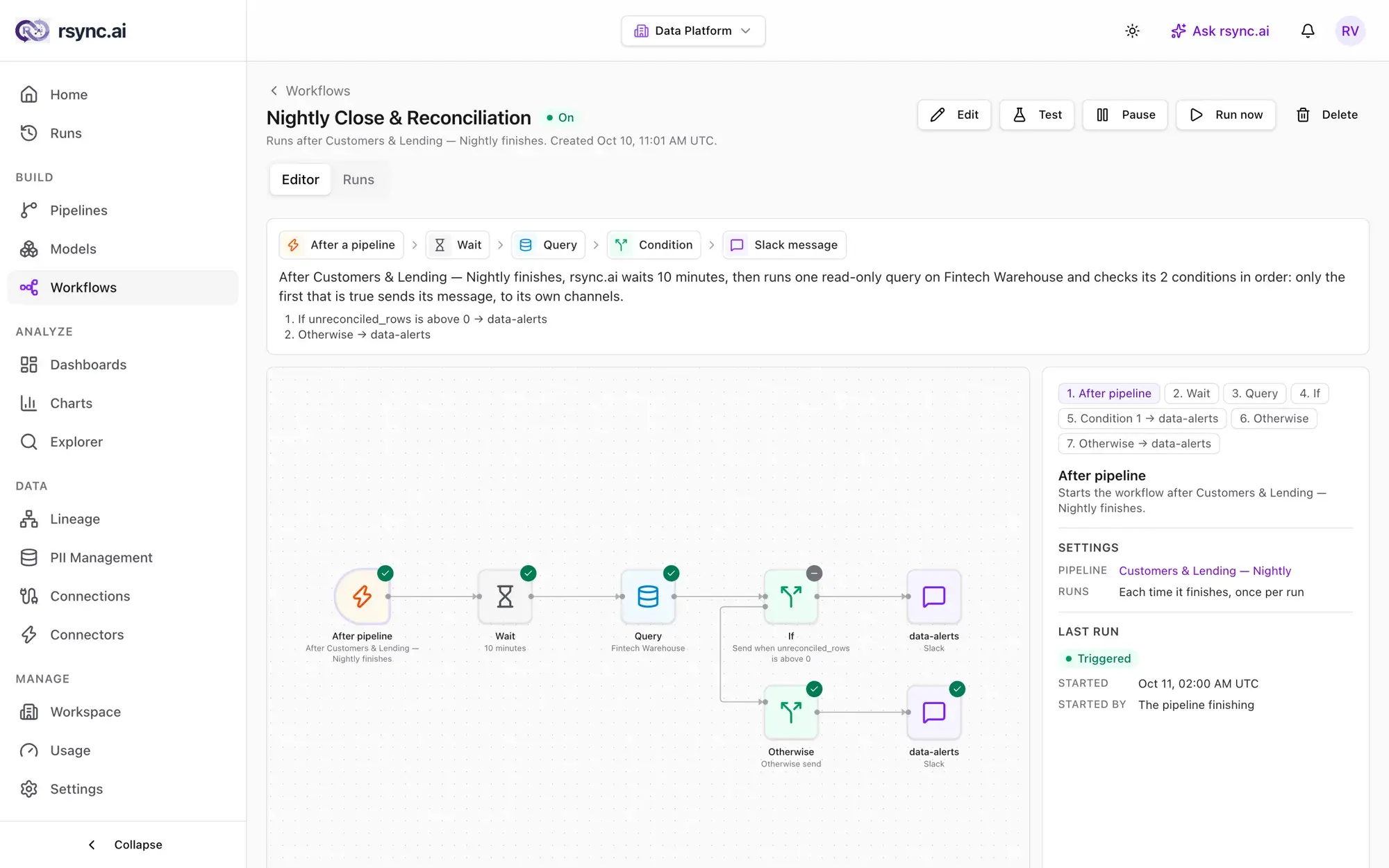
Task: Click the Connectors lightning icon
Action: 28,635
